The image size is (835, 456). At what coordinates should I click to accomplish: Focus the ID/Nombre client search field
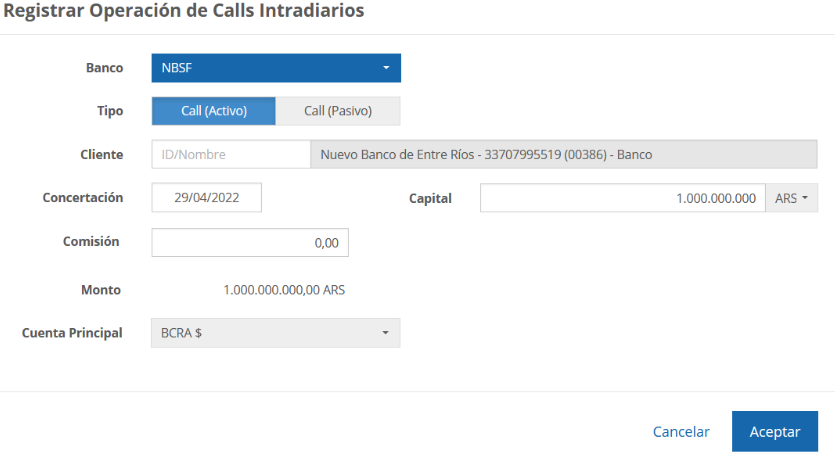pos(231,154)
